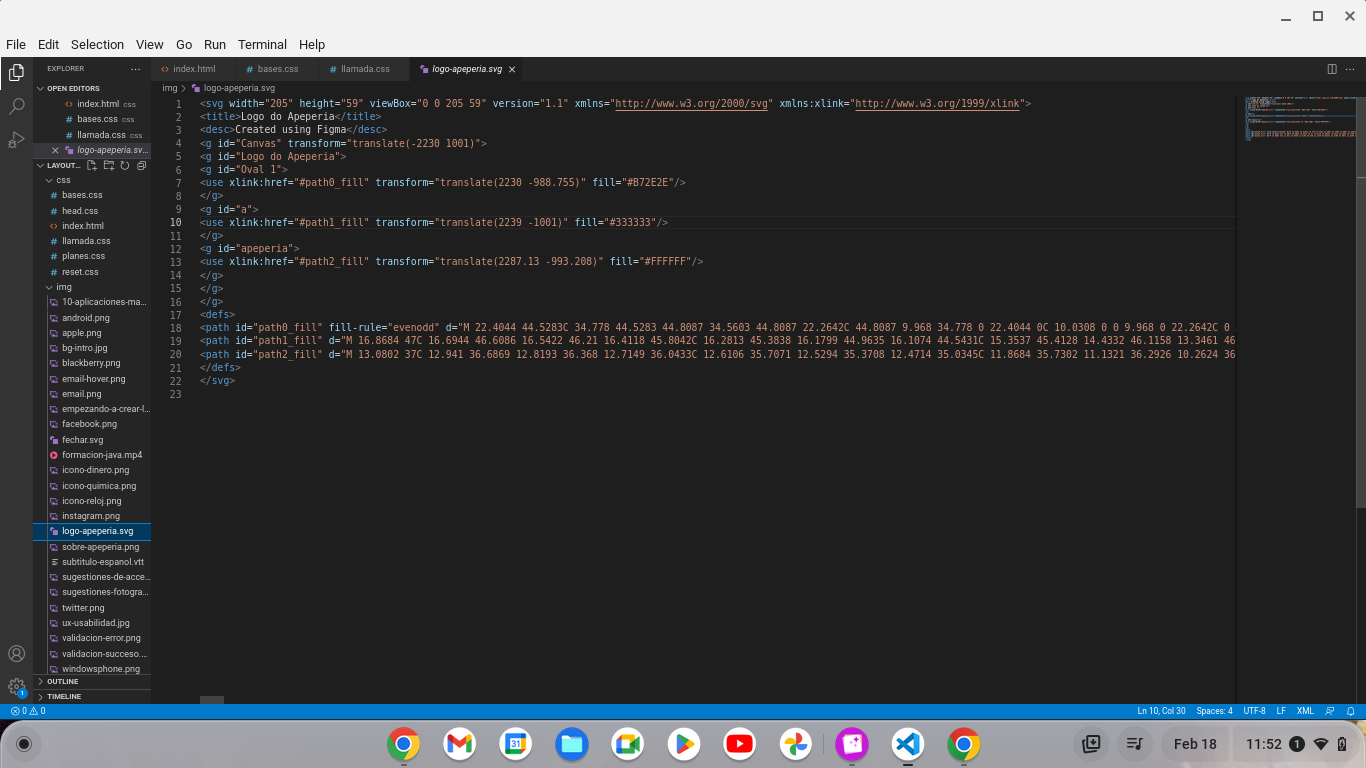Viewport: 1366px width, 768px height.
Task: Open formacion-java.mp4 in the file tree
Action: [x=101, y=455]
